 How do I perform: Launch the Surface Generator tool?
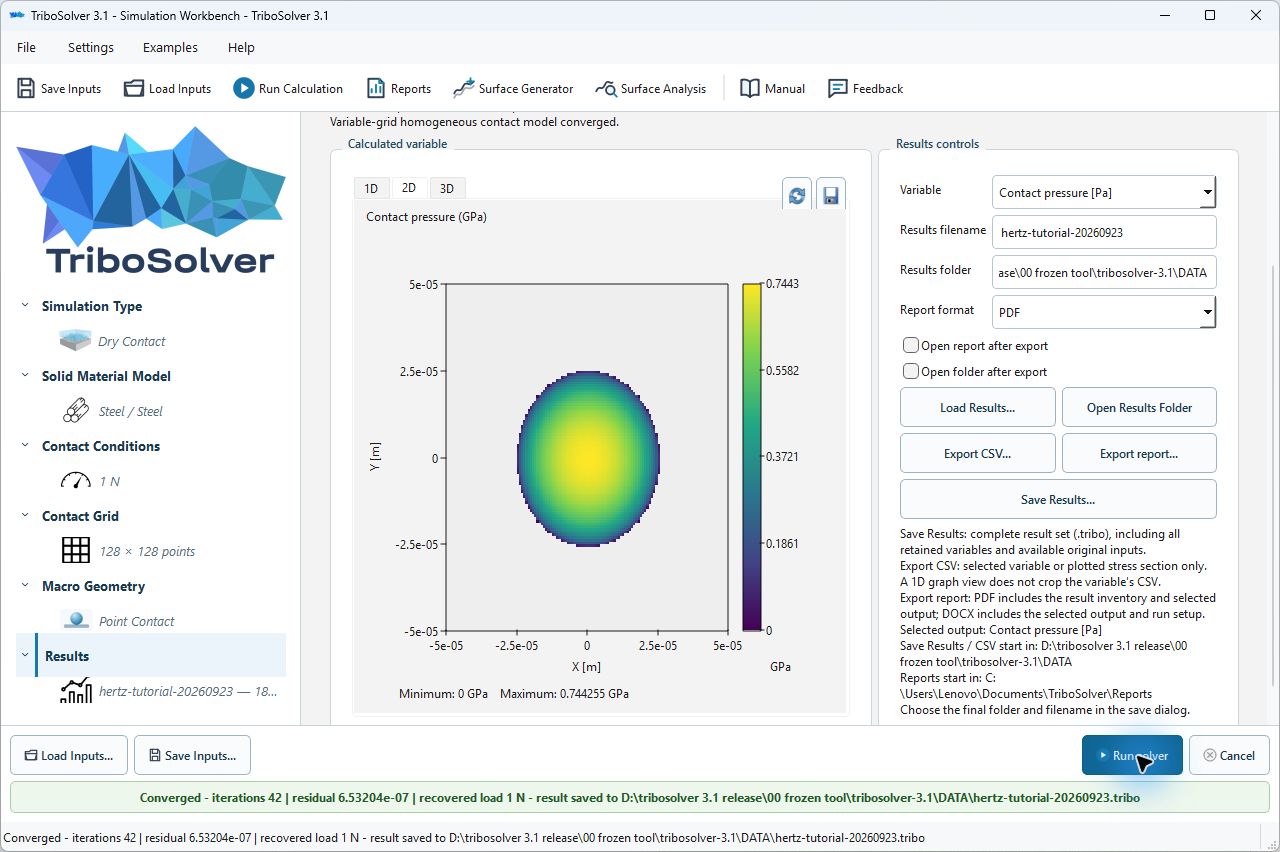(513, 88)
